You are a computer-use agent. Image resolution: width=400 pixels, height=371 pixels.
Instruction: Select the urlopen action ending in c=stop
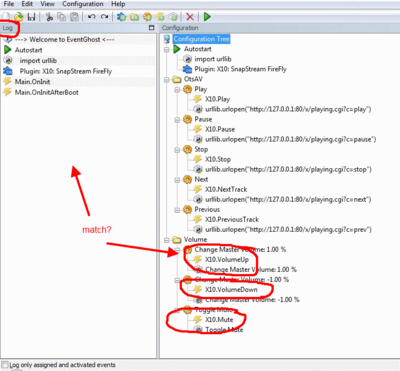(x=288, y=169)
